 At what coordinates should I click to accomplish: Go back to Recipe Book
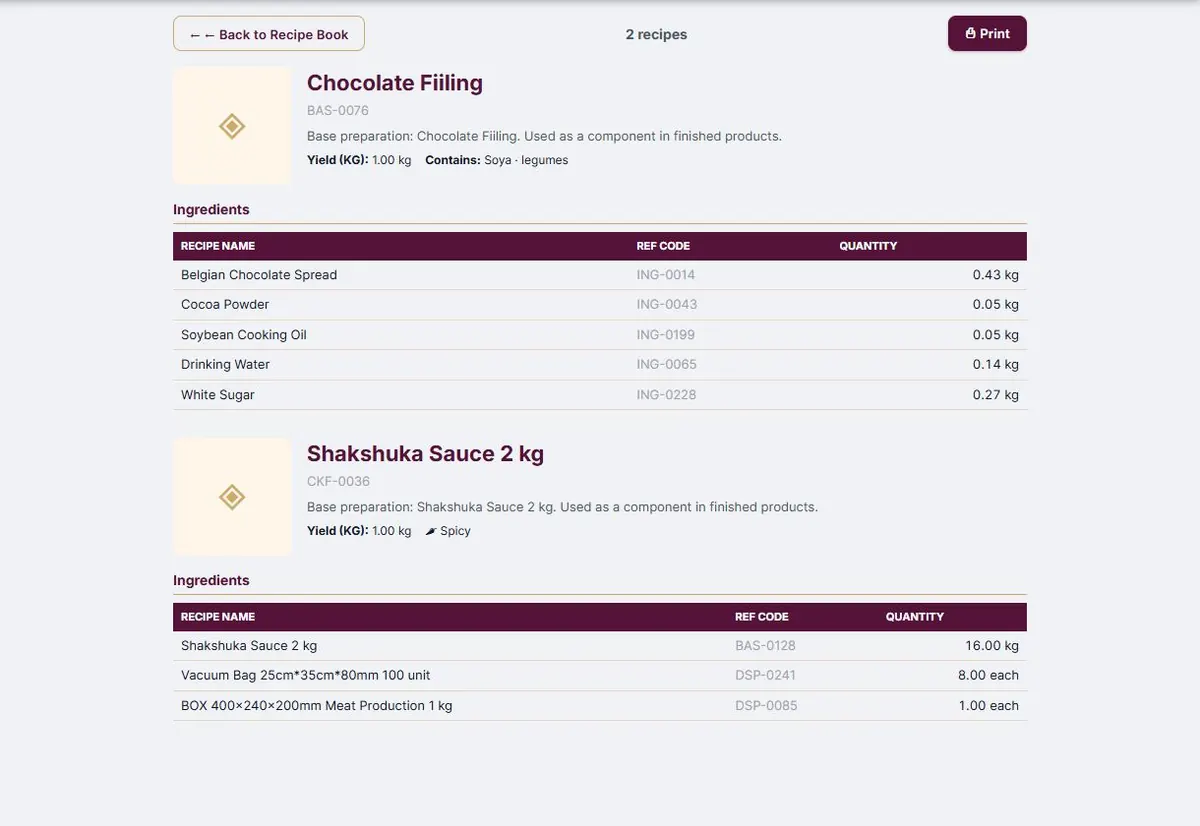pos(268,34)
